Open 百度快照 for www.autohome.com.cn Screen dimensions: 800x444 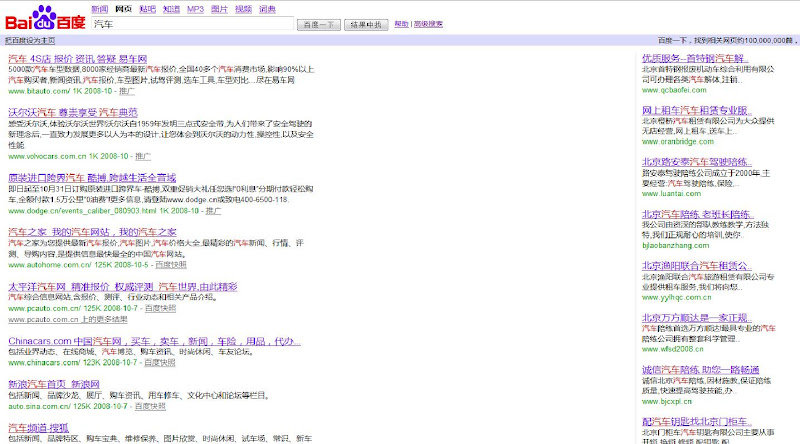pyautogui.click(x=171, y=265)
